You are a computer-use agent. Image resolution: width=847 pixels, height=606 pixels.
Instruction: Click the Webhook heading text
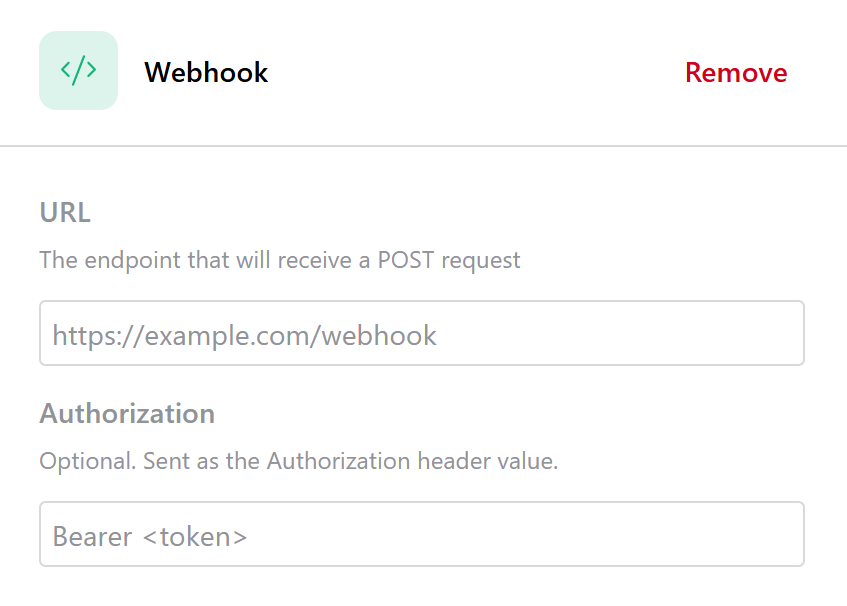click(206, 72)
